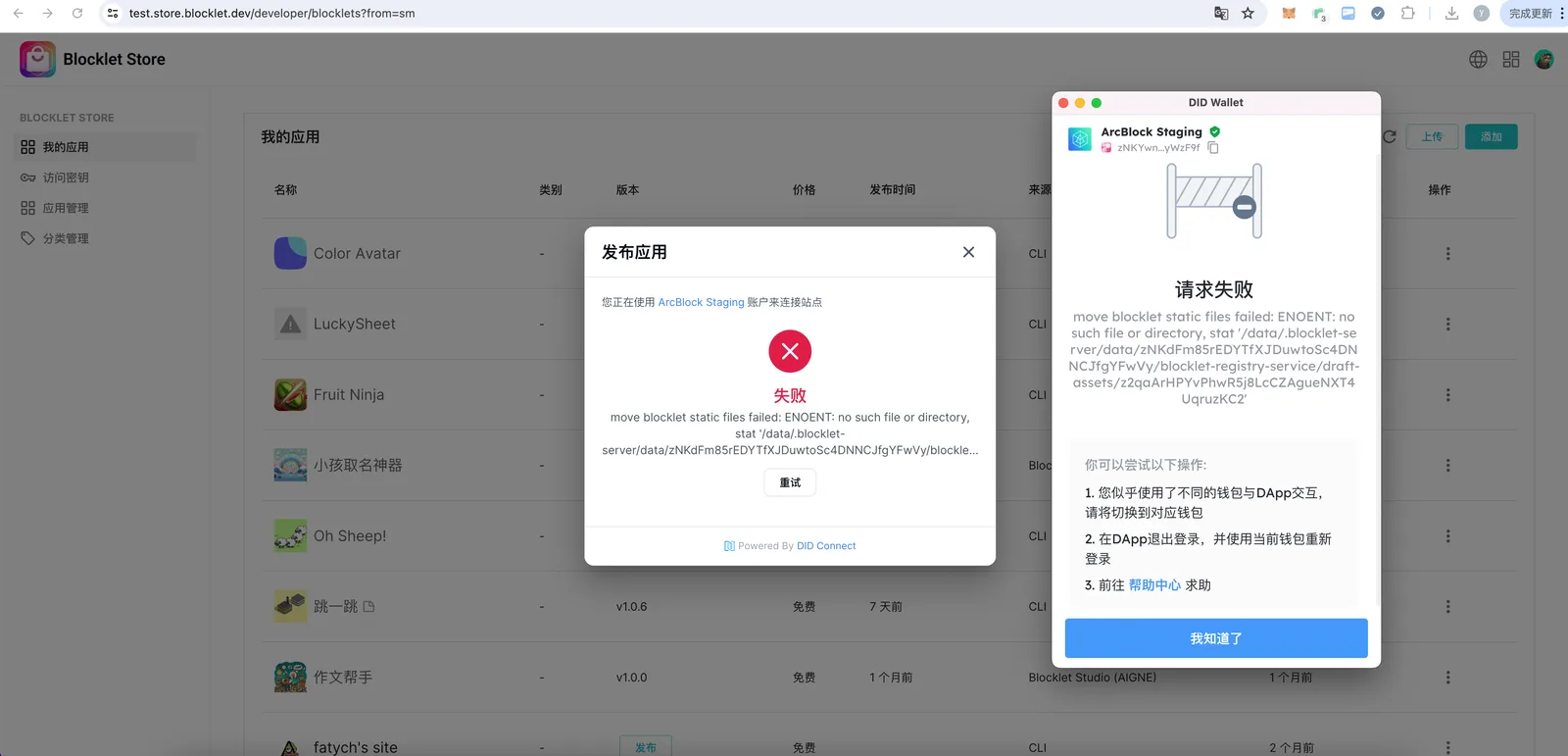Open actions menu for 小孩取名神器 row
Viewport: 1568px width, 756px height.
[x=1447, y=466]
